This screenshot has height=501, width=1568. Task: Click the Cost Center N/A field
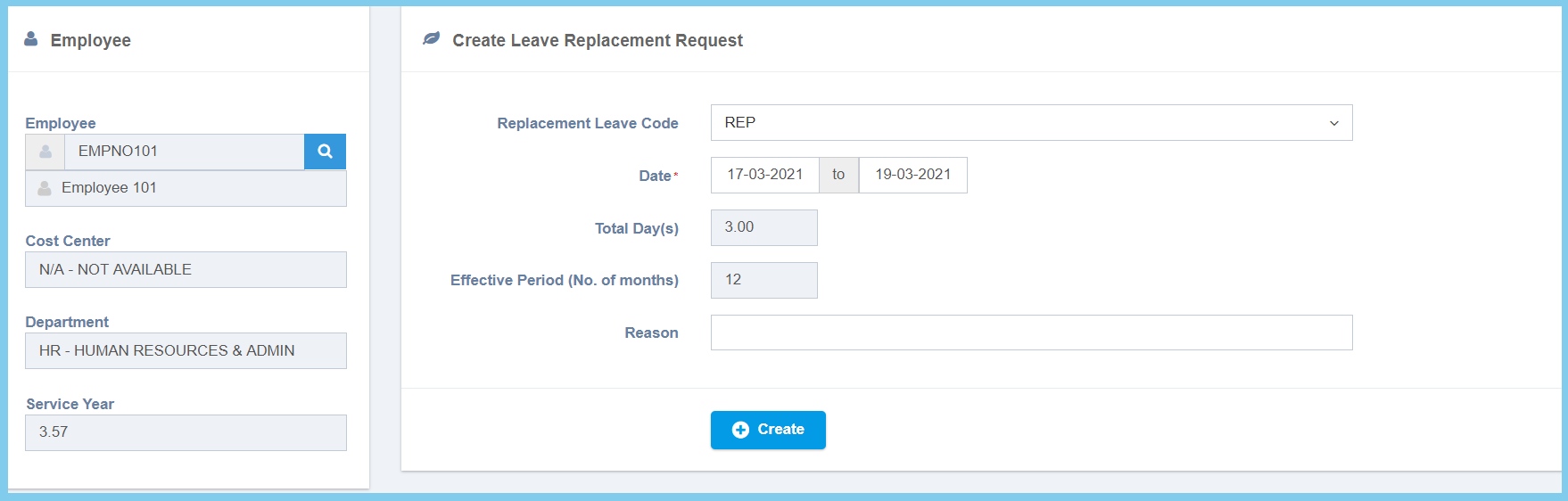coord(186,269)
